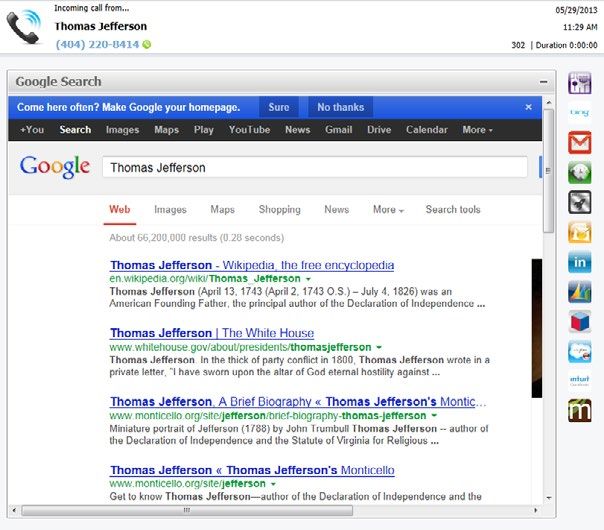Select the Web results tab
This screenshot has width=604, height=530.
(120, 210)
